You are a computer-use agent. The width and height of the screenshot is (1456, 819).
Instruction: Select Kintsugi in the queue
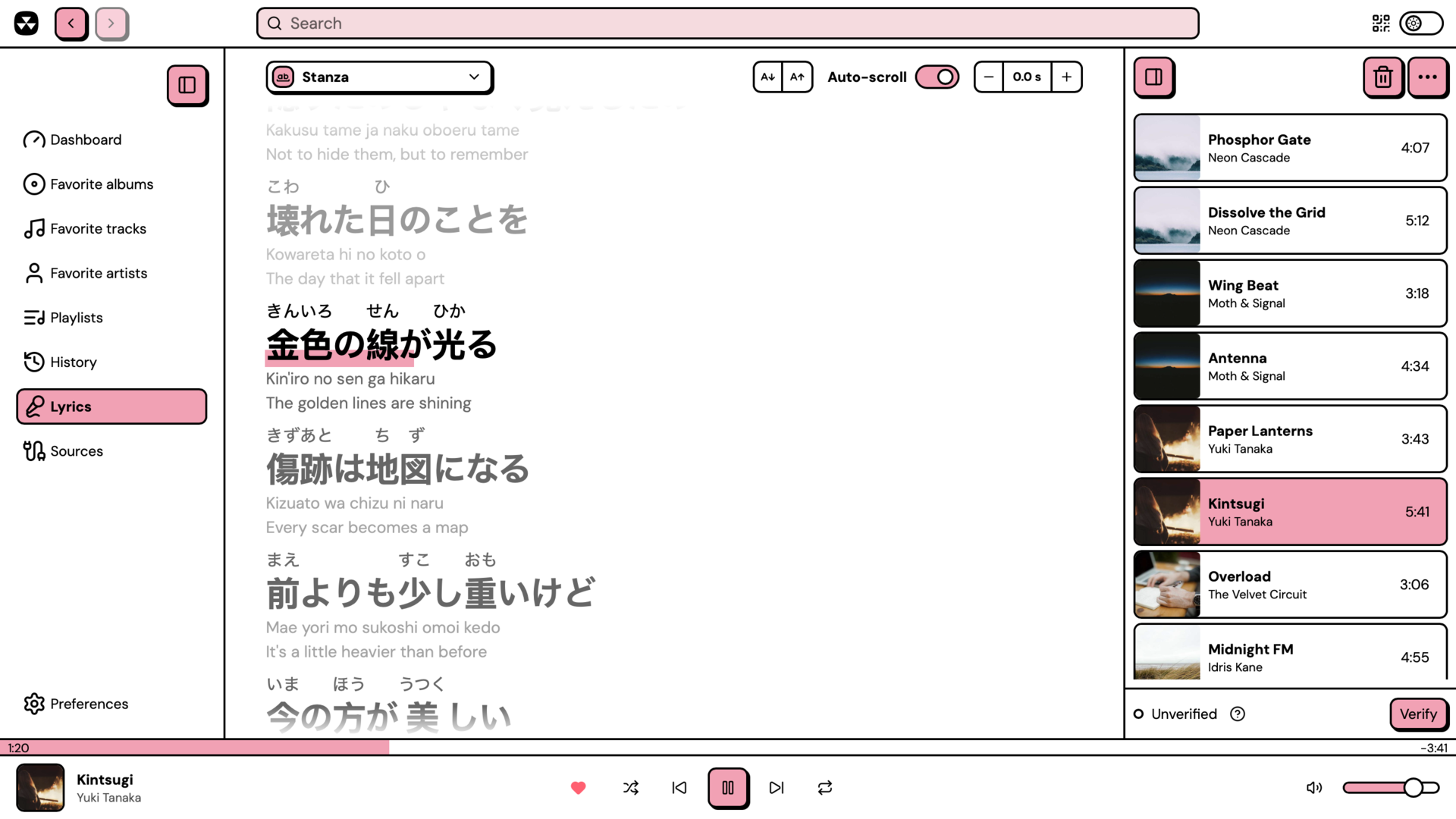pyautogui.click(x=1290, y=512)
